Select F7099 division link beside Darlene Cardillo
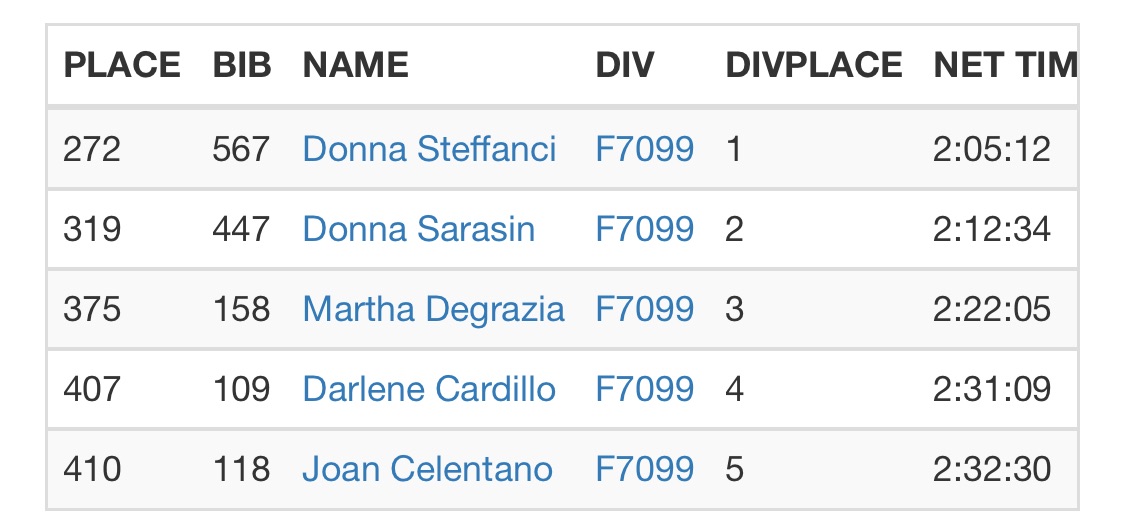The height and width of the screenshot is (522, 1125). coord(644,389)
